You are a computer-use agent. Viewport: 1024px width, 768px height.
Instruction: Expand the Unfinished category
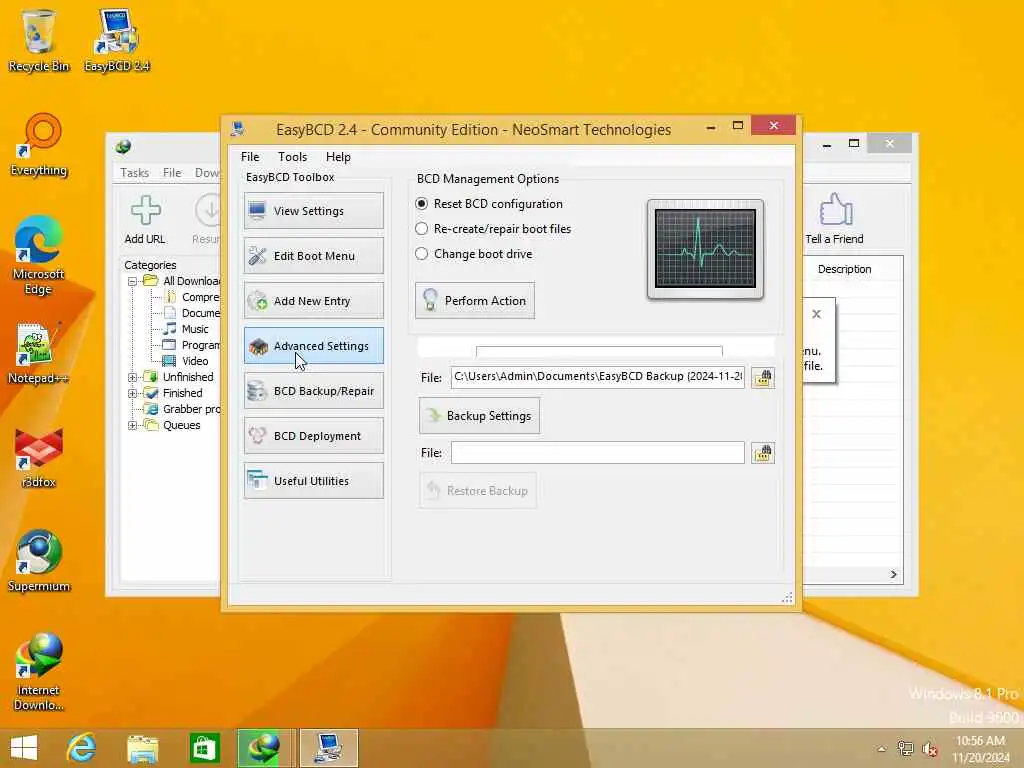click(x=133, y=377)
